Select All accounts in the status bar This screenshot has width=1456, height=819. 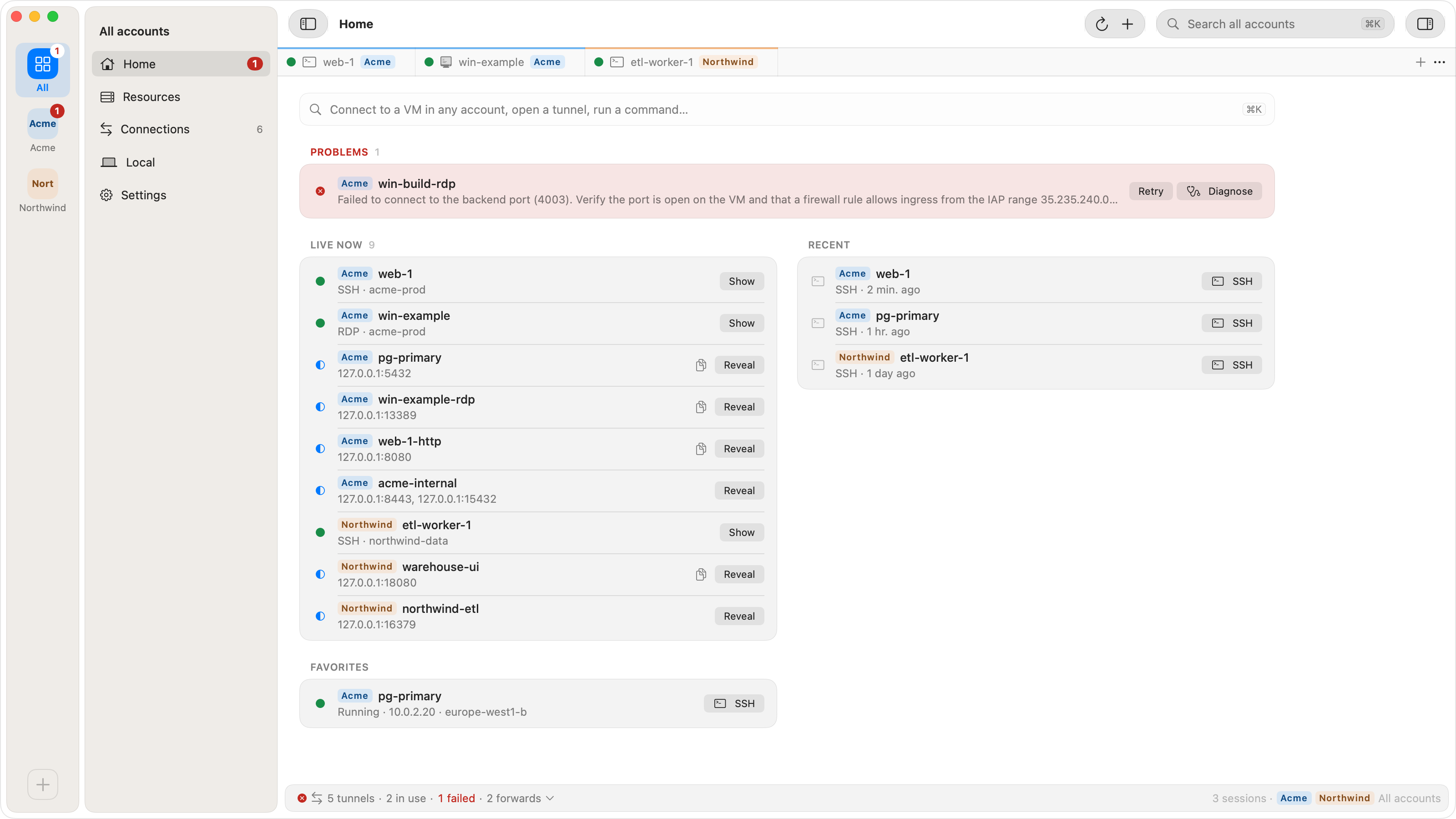[1409, 798]
